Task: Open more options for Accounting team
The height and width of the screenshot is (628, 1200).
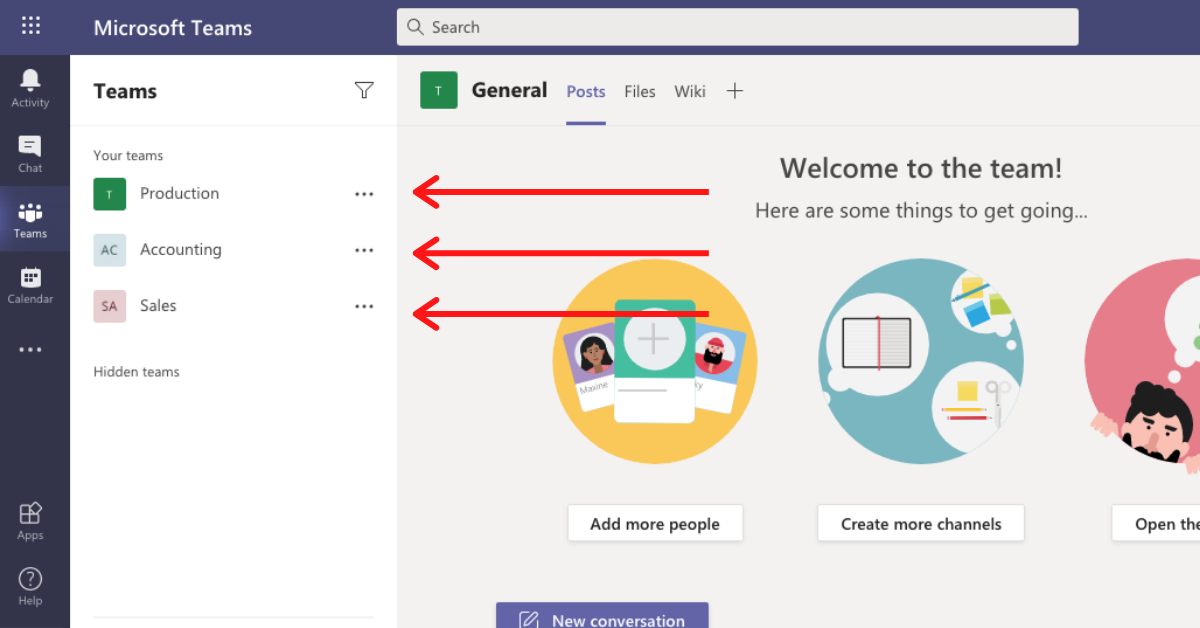Action: 364,250
